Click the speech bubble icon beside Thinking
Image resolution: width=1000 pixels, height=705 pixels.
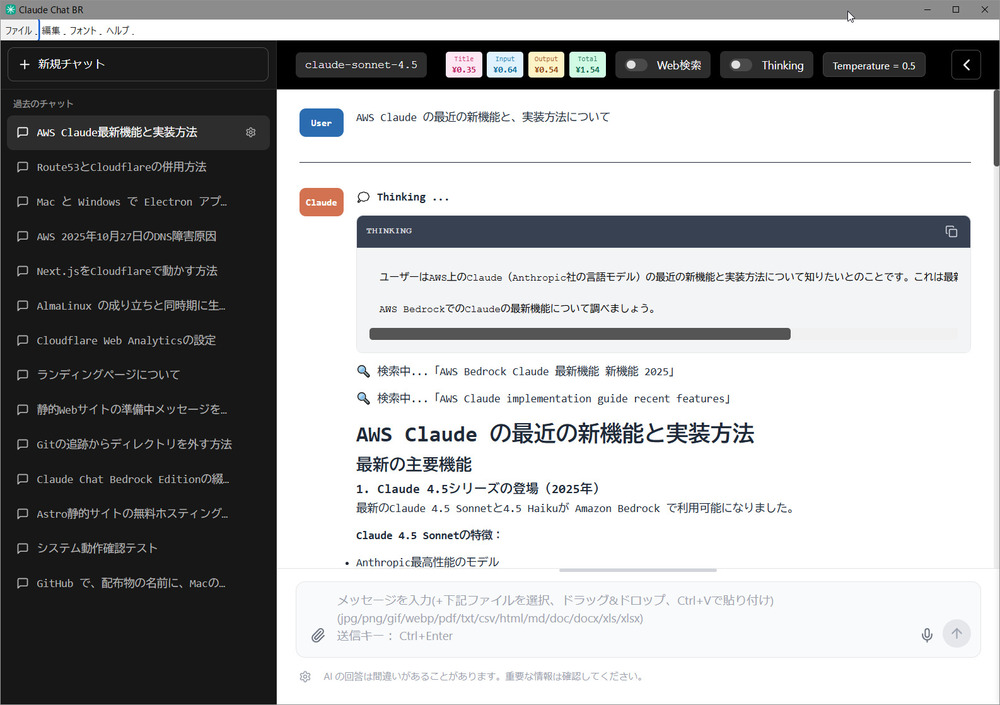coord(363,197)
